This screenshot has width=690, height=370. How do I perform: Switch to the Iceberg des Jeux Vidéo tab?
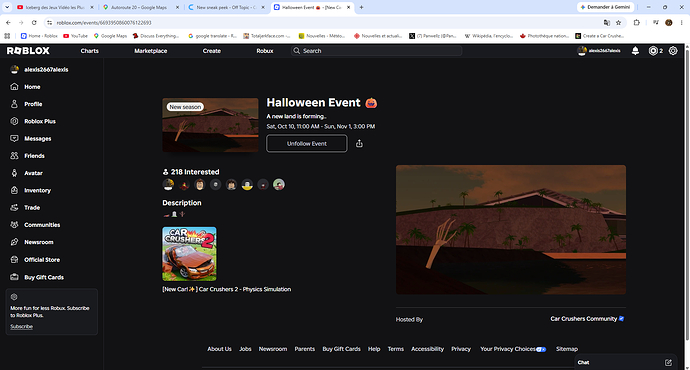pos(55,7)
